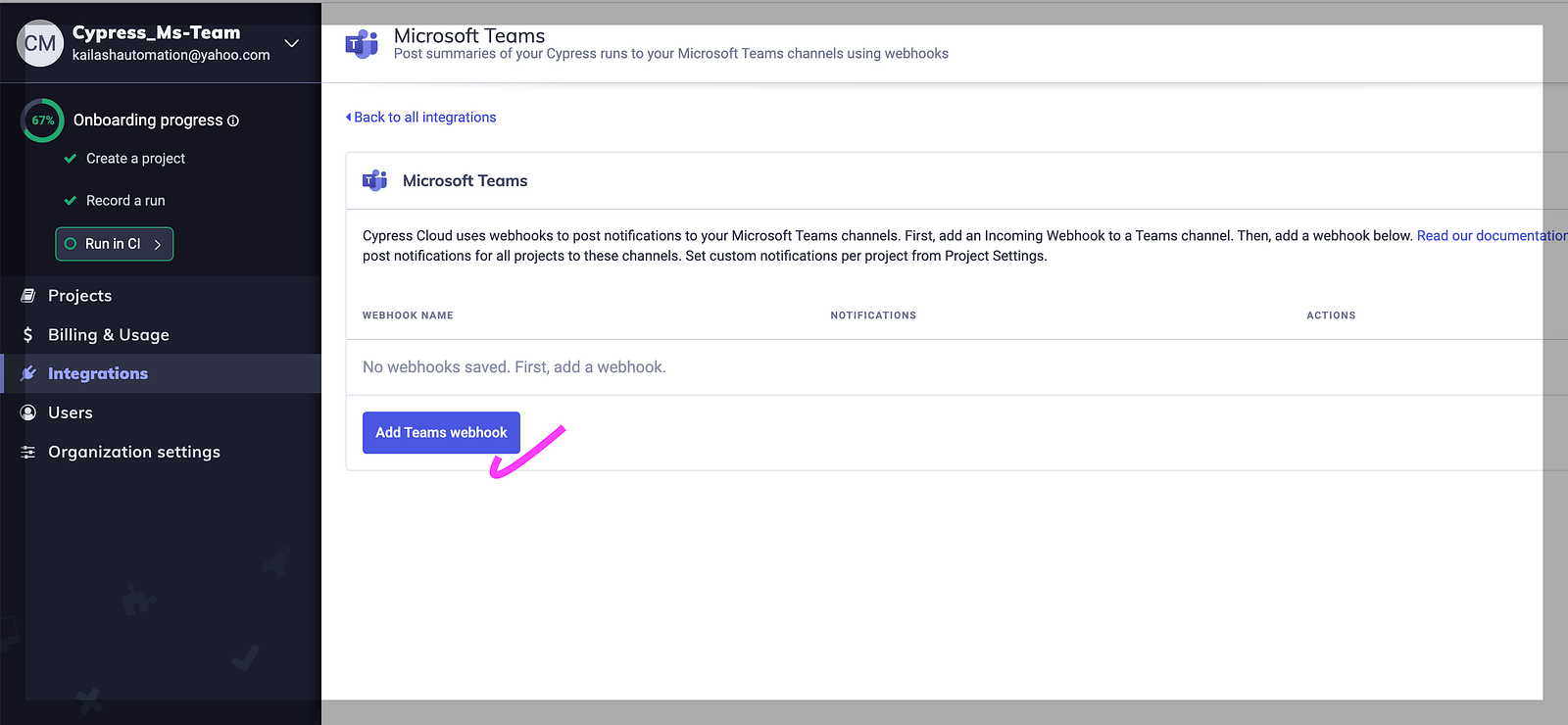Click the Add Teams webhook button
The height and width of the screenshot is (725, 1568).
click(x=441, y=433)
